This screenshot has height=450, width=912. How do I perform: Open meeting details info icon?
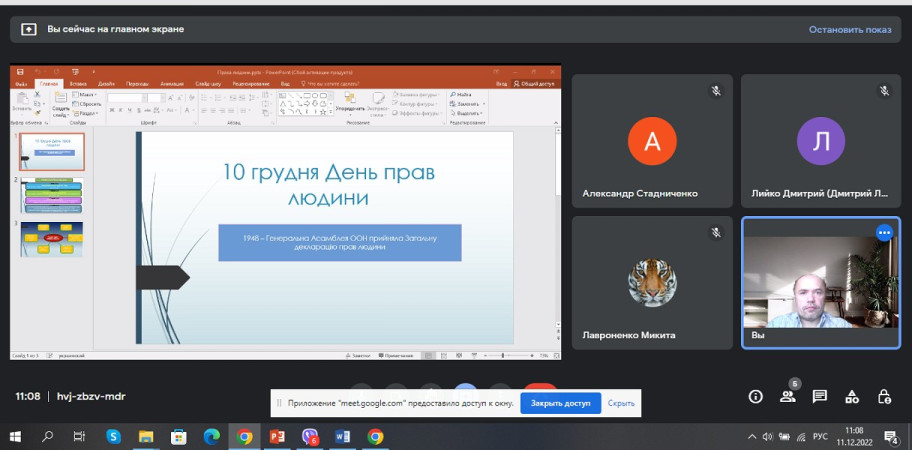(756, 397)
